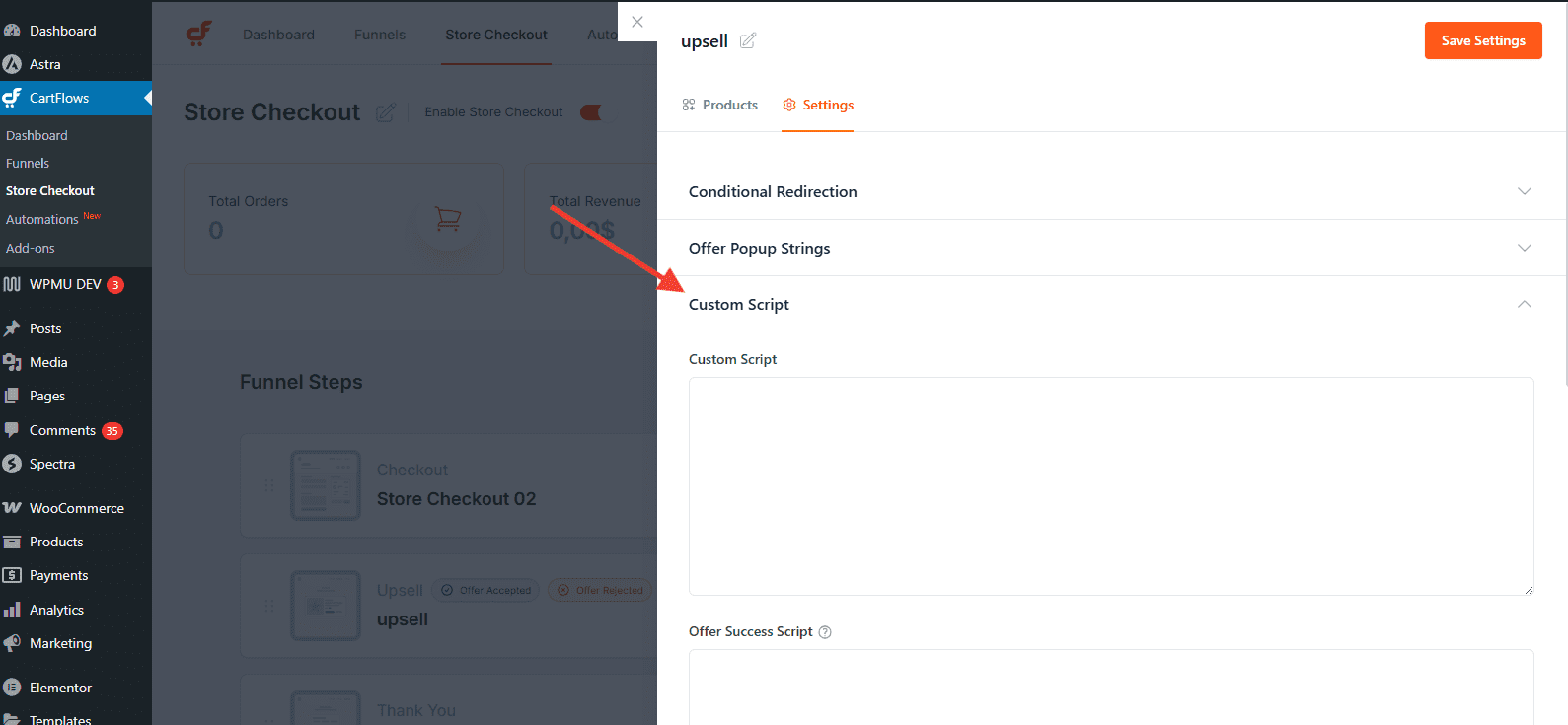Click the CartFlows logo in top navigation

point(199,34)
